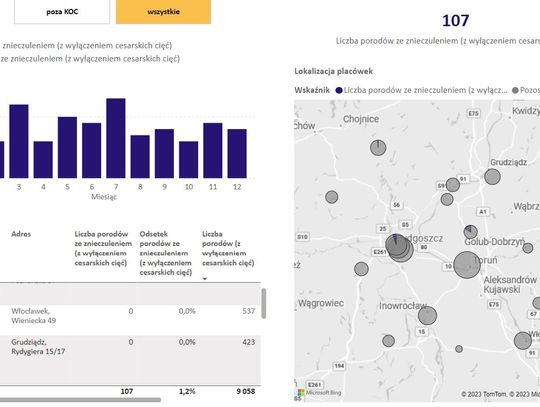
Task: Sort by the 'Adres' column header
Action: click(x=21, y=234)
